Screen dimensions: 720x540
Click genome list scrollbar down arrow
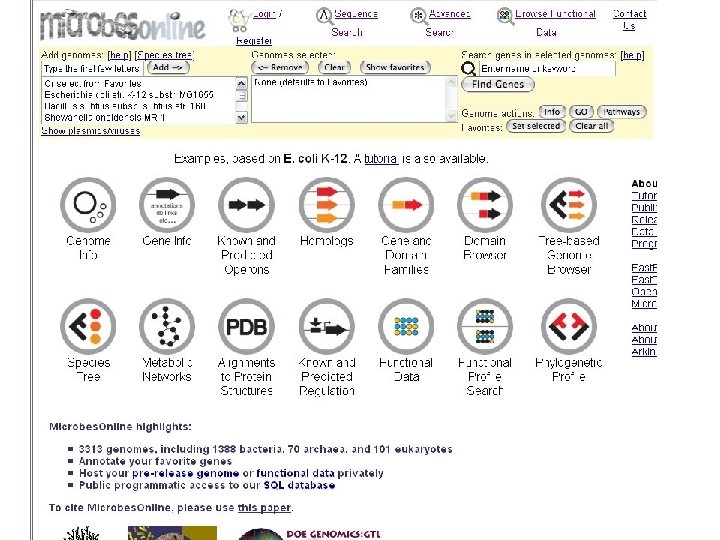coord(241,118)
